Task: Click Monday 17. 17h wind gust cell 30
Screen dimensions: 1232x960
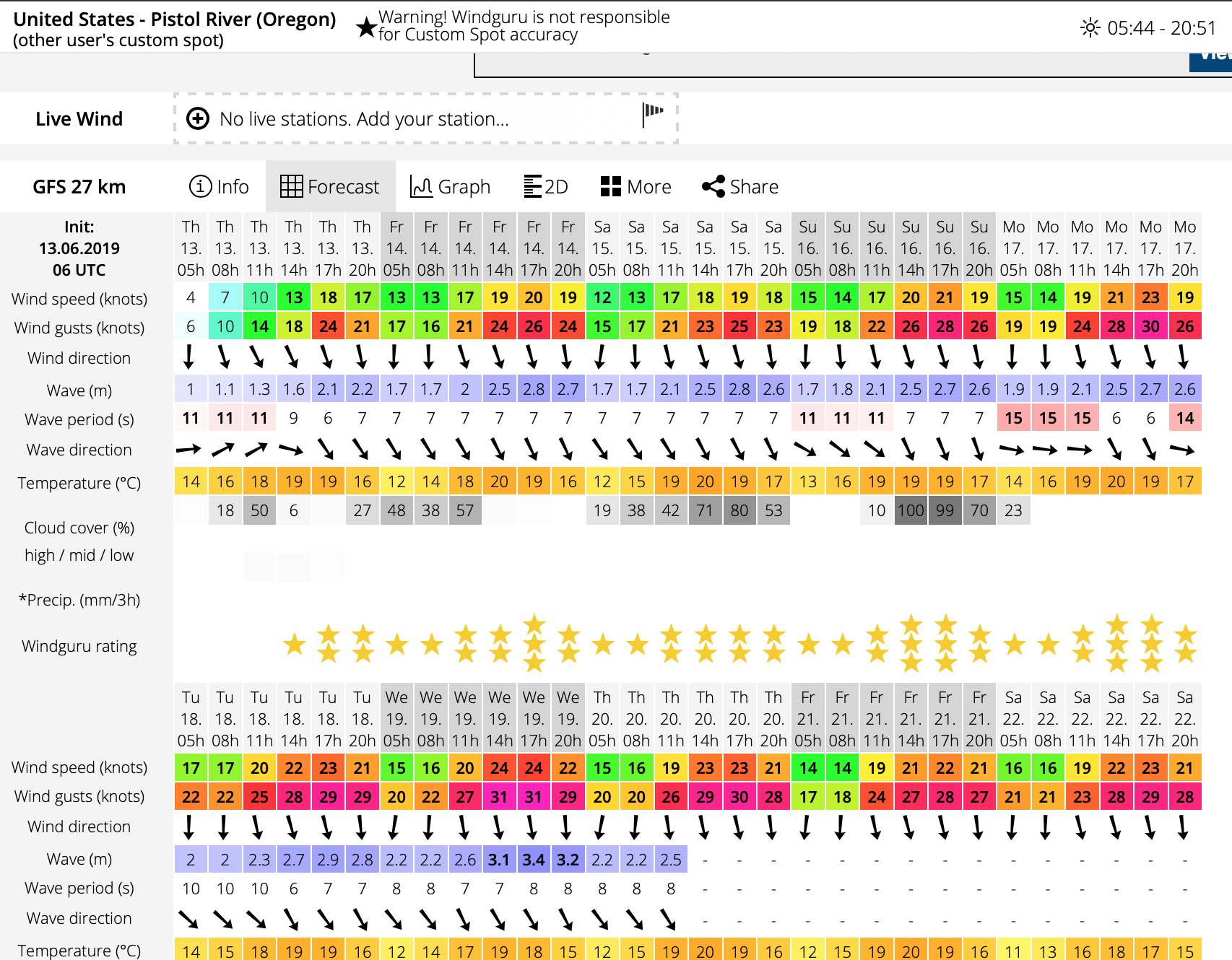Action: pos(1150,326)
